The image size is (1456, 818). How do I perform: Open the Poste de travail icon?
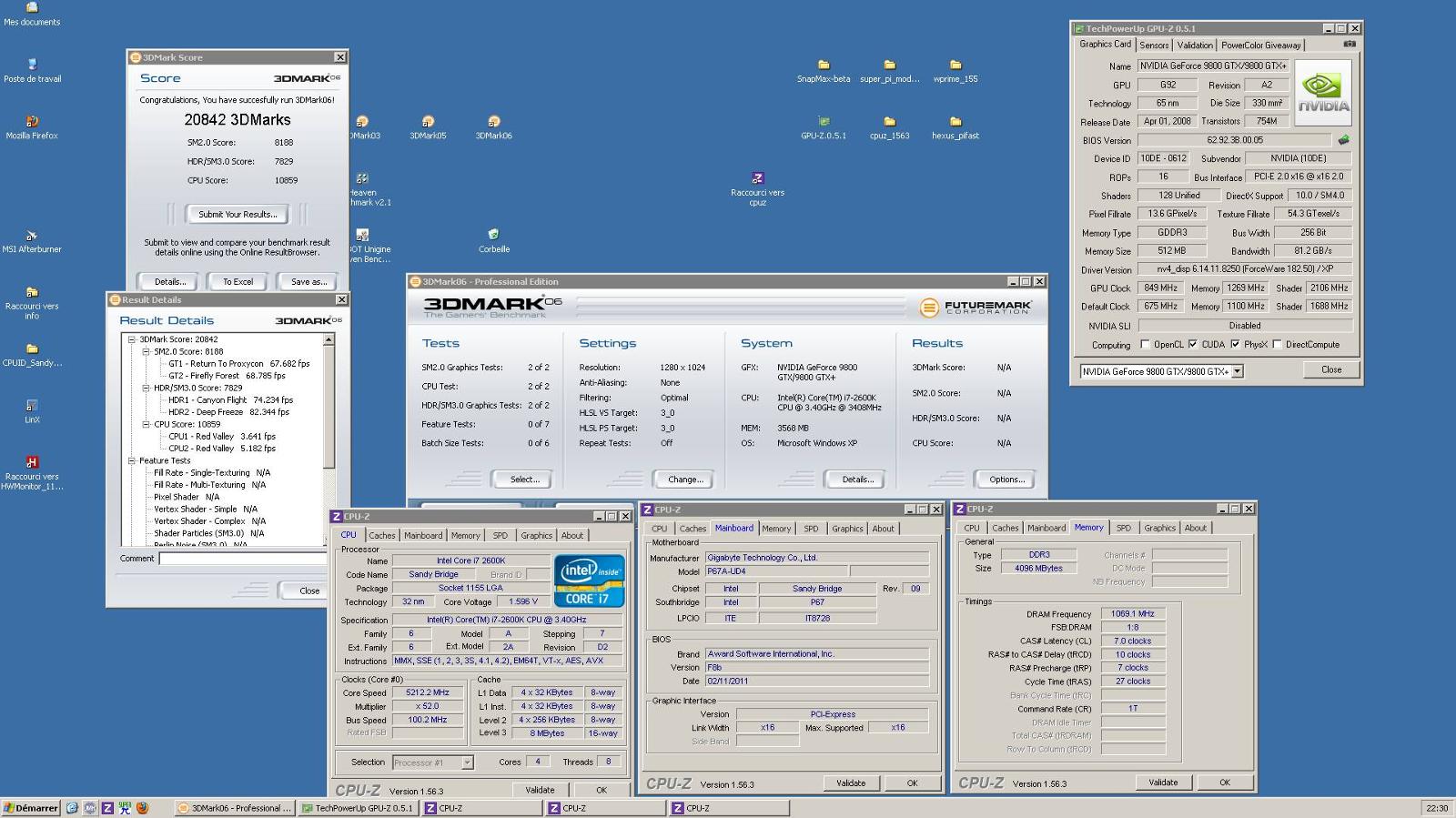coord(32,71)
